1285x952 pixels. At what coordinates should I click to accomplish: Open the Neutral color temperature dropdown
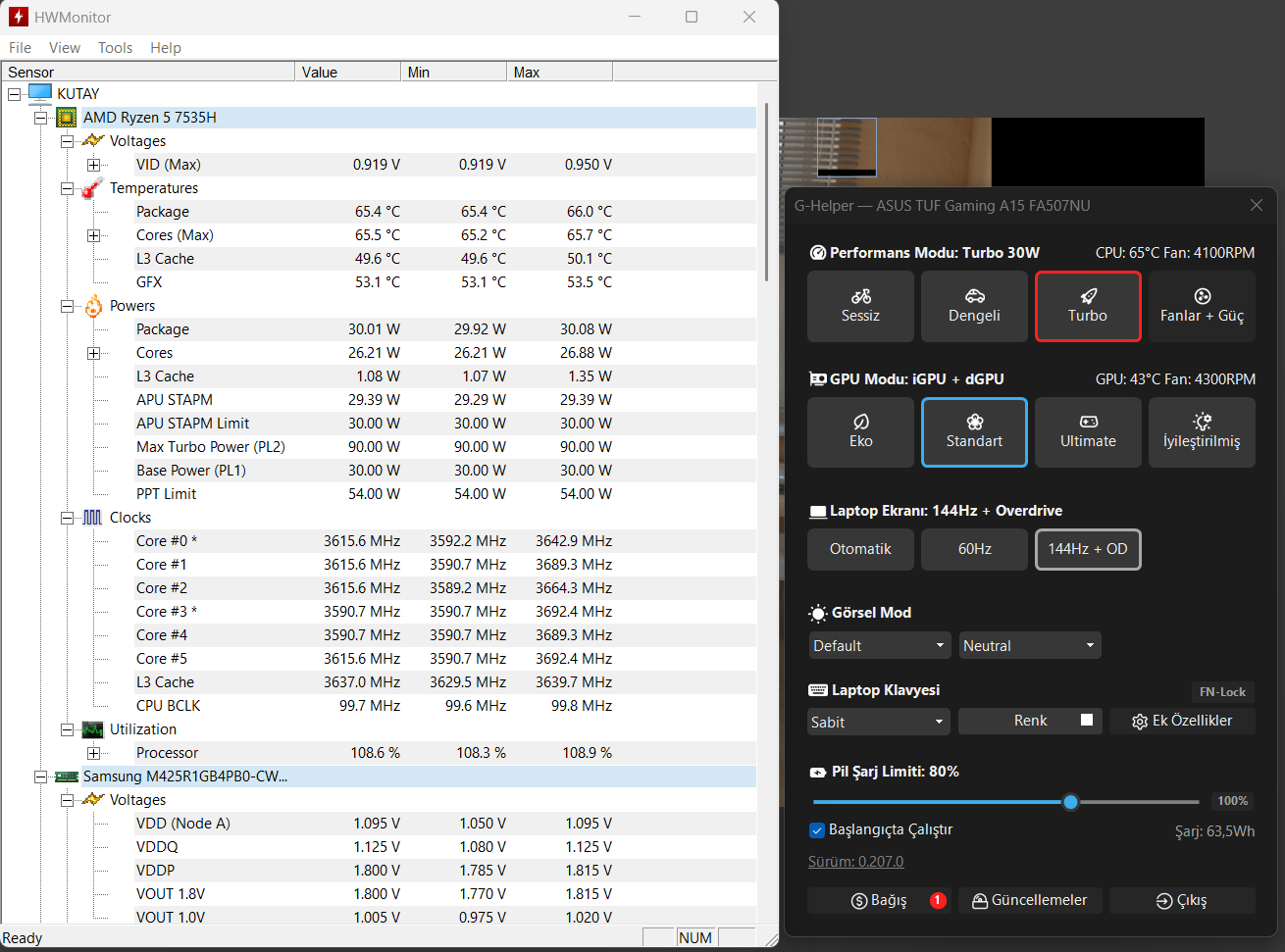tap(1030, 645)
